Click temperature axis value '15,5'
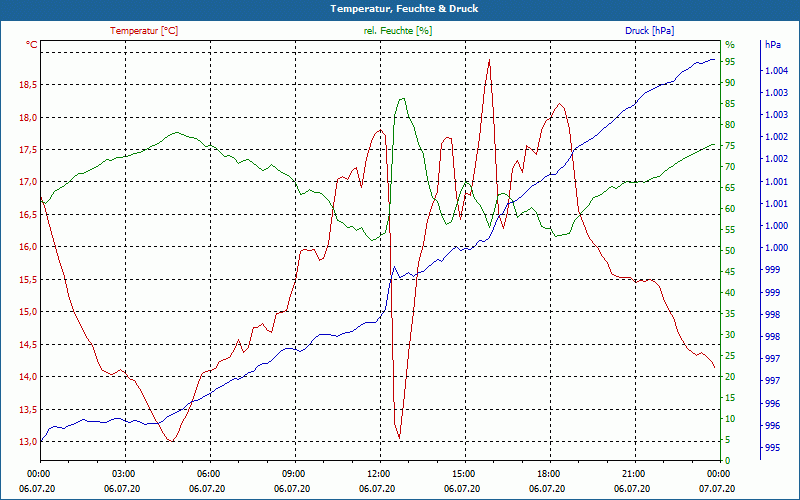800x500 pixels. point(28,280)
